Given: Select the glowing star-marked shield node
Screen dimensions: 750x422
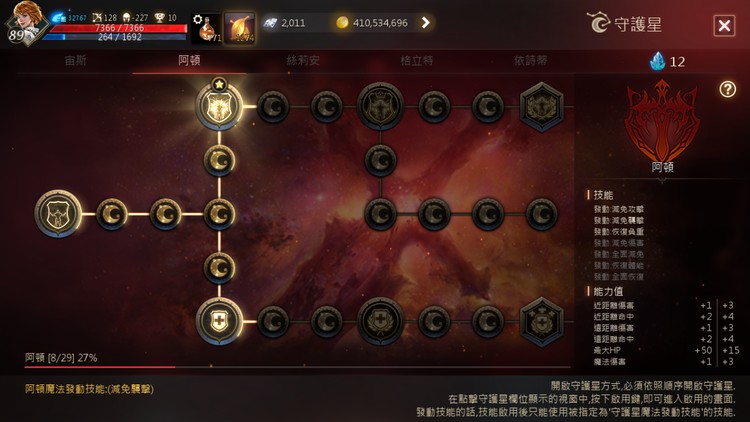Looking at the screenshot, I should click(x=219, y=106).
